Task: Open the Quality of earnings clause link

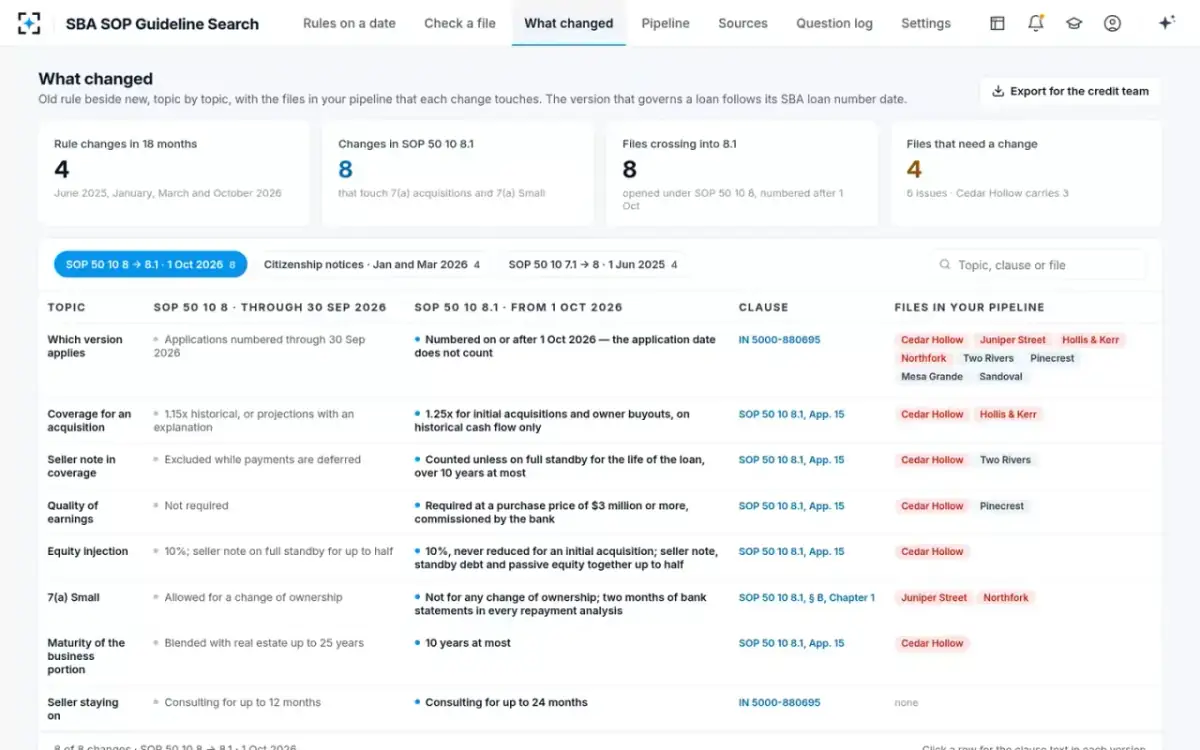Action: 791,506
